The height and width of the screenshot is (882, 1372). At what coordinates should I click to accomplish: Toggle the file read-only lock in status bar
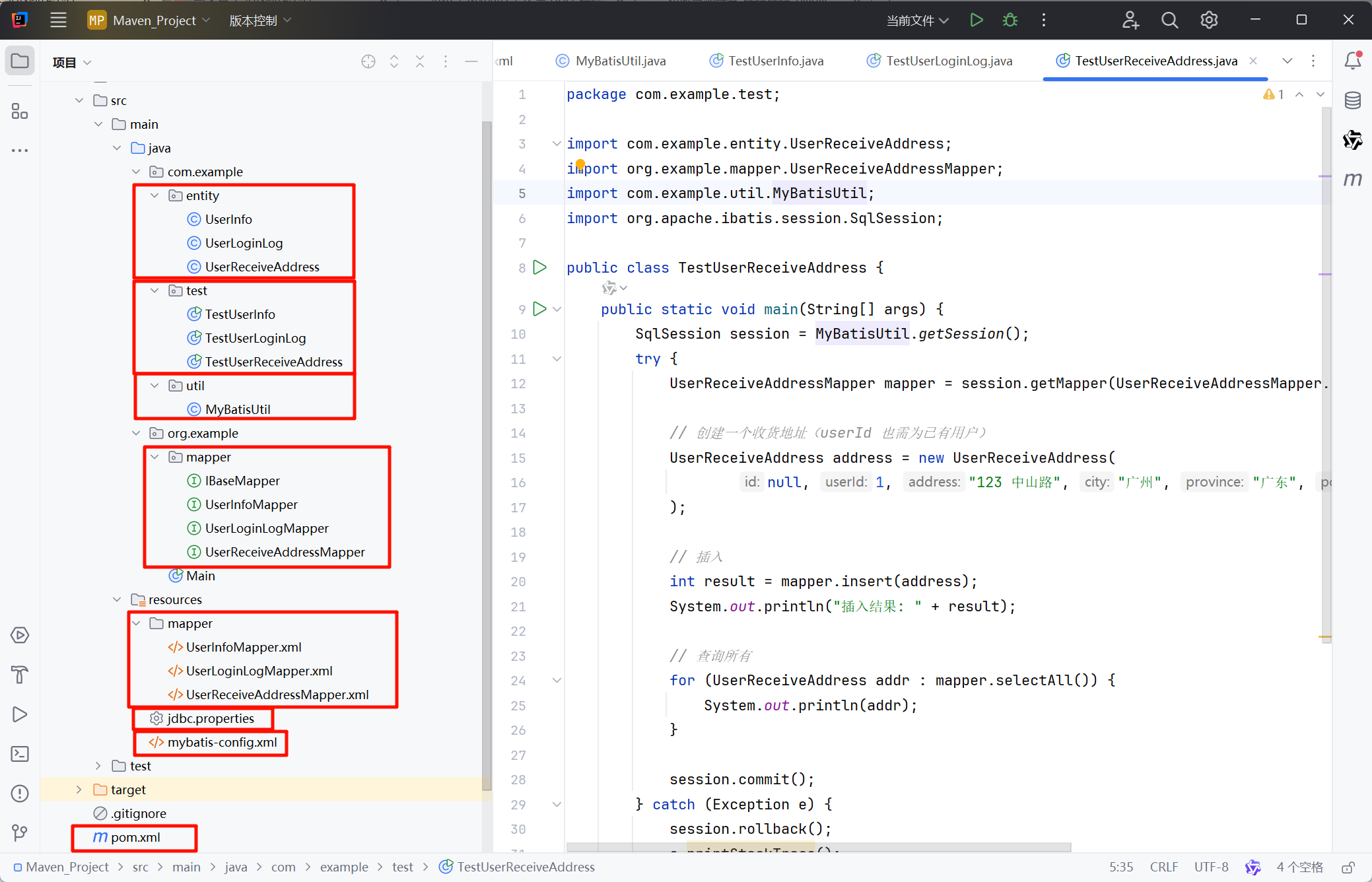pyautogui.click(x=1348, y=867)
